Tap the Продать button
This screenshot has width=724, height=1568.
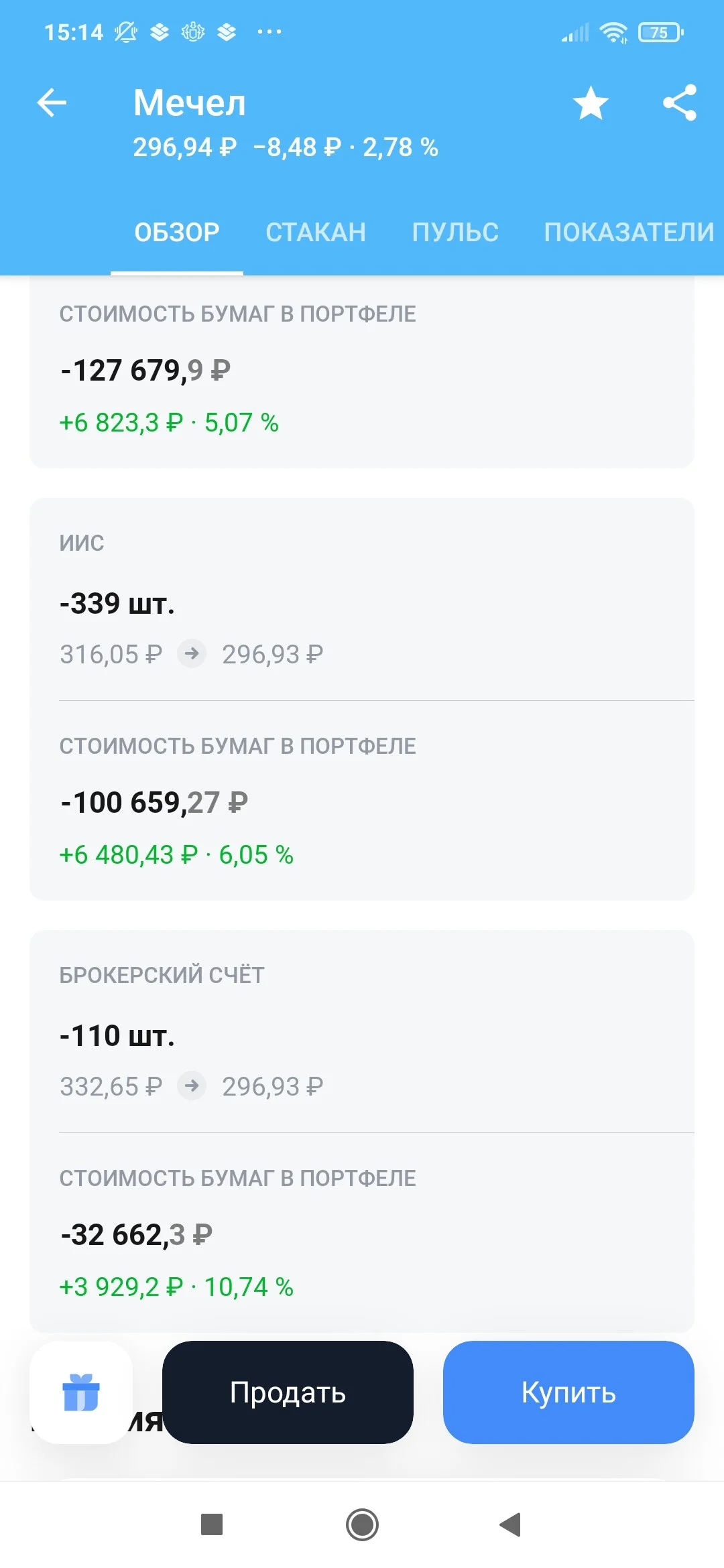288,1392
